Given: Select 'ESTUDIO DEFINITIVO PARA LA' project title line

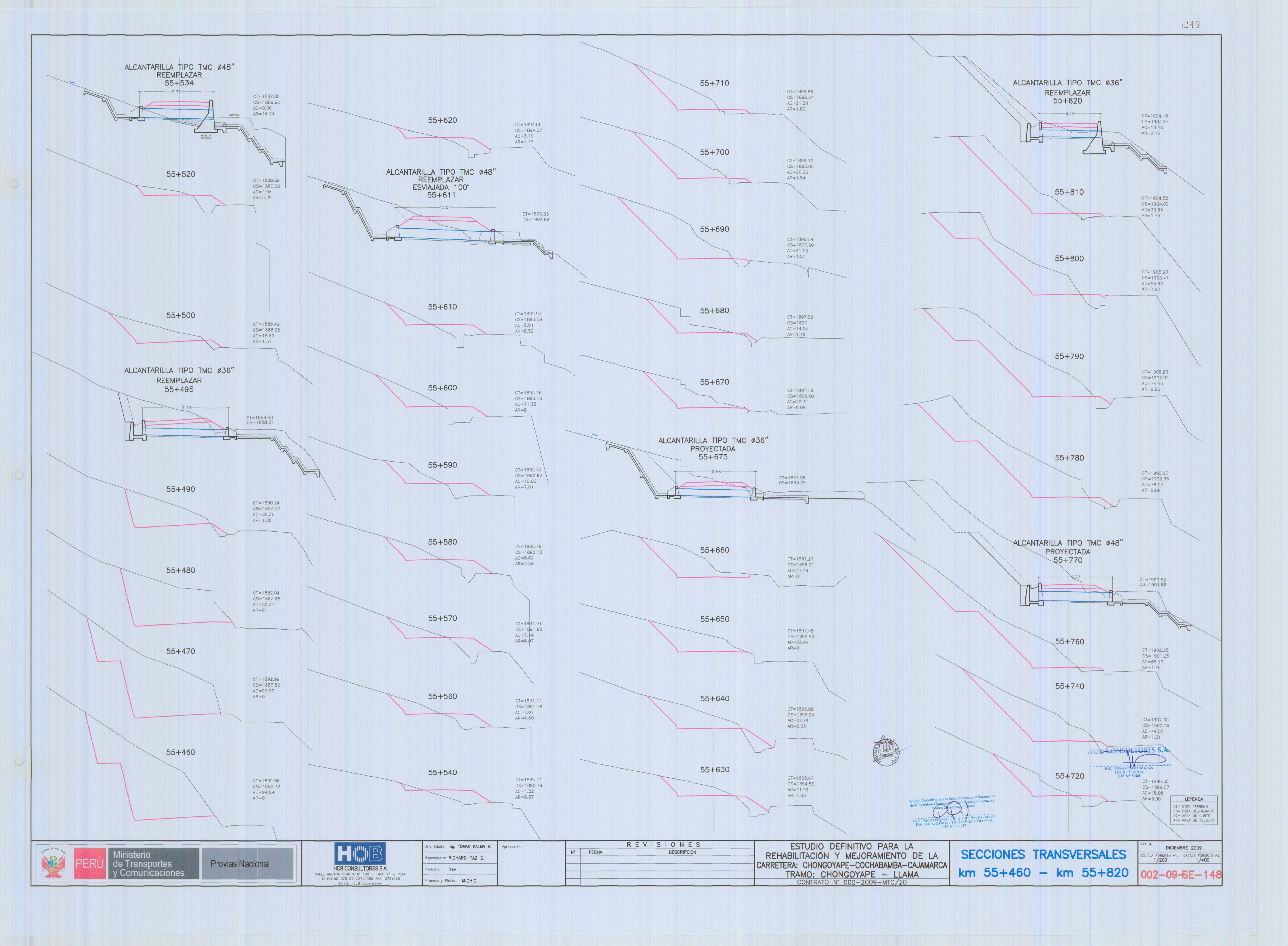Looking at the screenshot, I should point(851,846).
